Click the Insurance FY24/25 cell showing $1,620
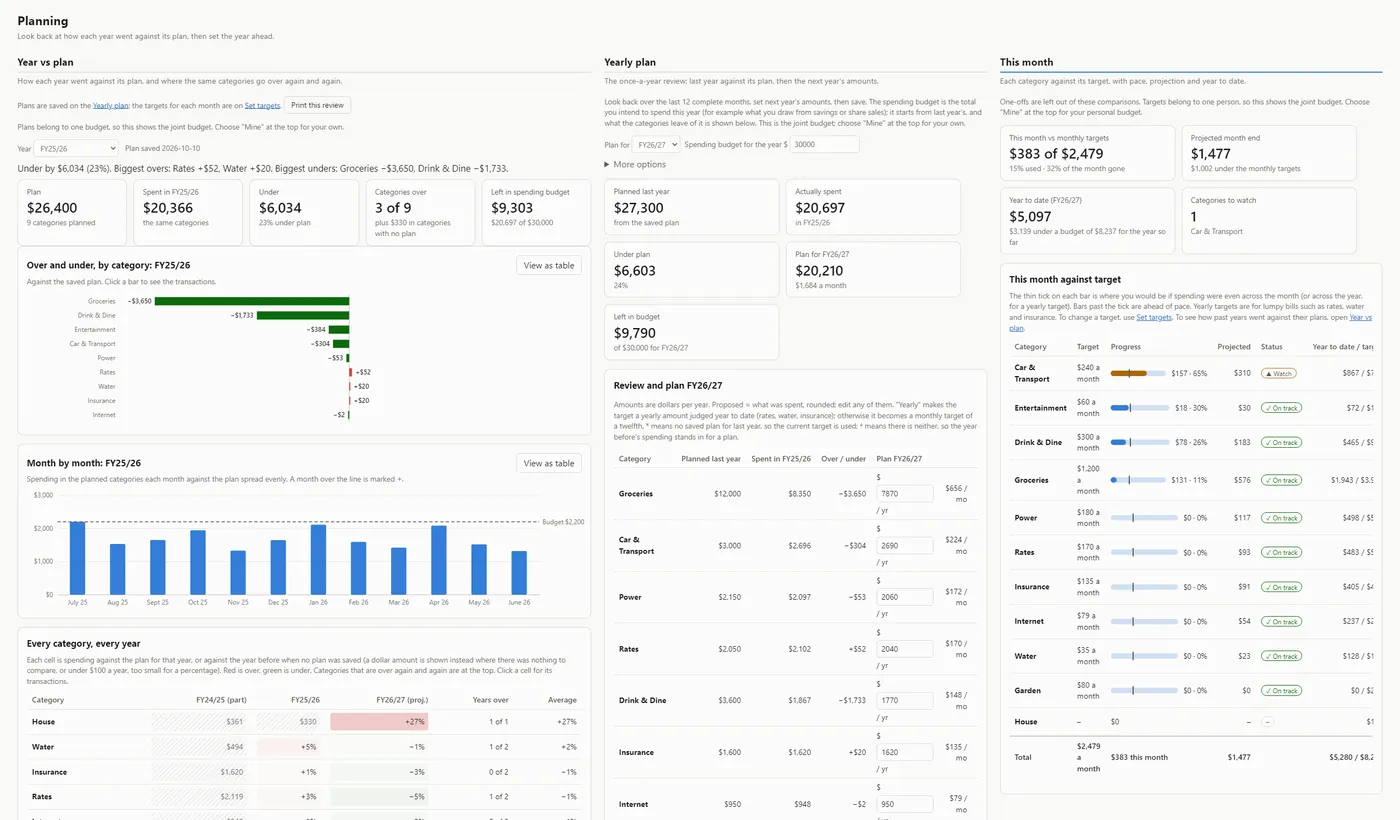Image resolution: width=1400 pixels, height=820 pixels. [x=200, y=772]
